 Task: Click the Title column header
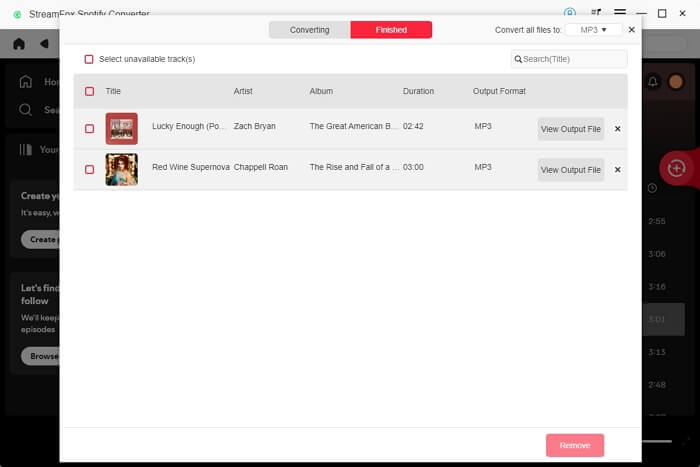point(113,91)
